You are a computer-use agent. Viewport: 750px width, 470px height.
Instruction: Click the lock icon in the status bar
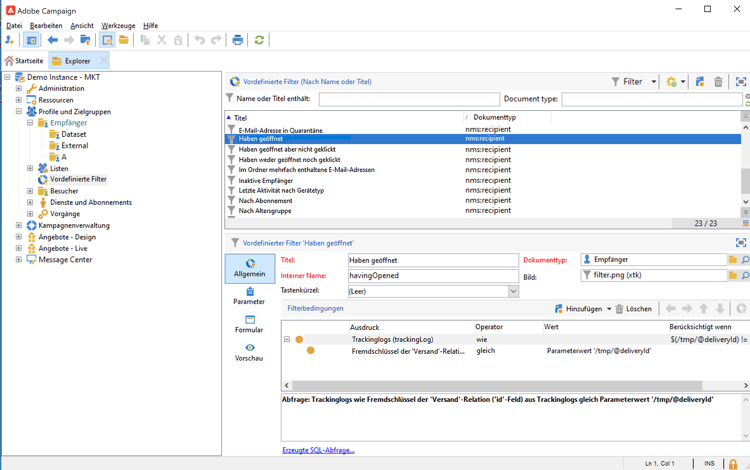[733, 464]
